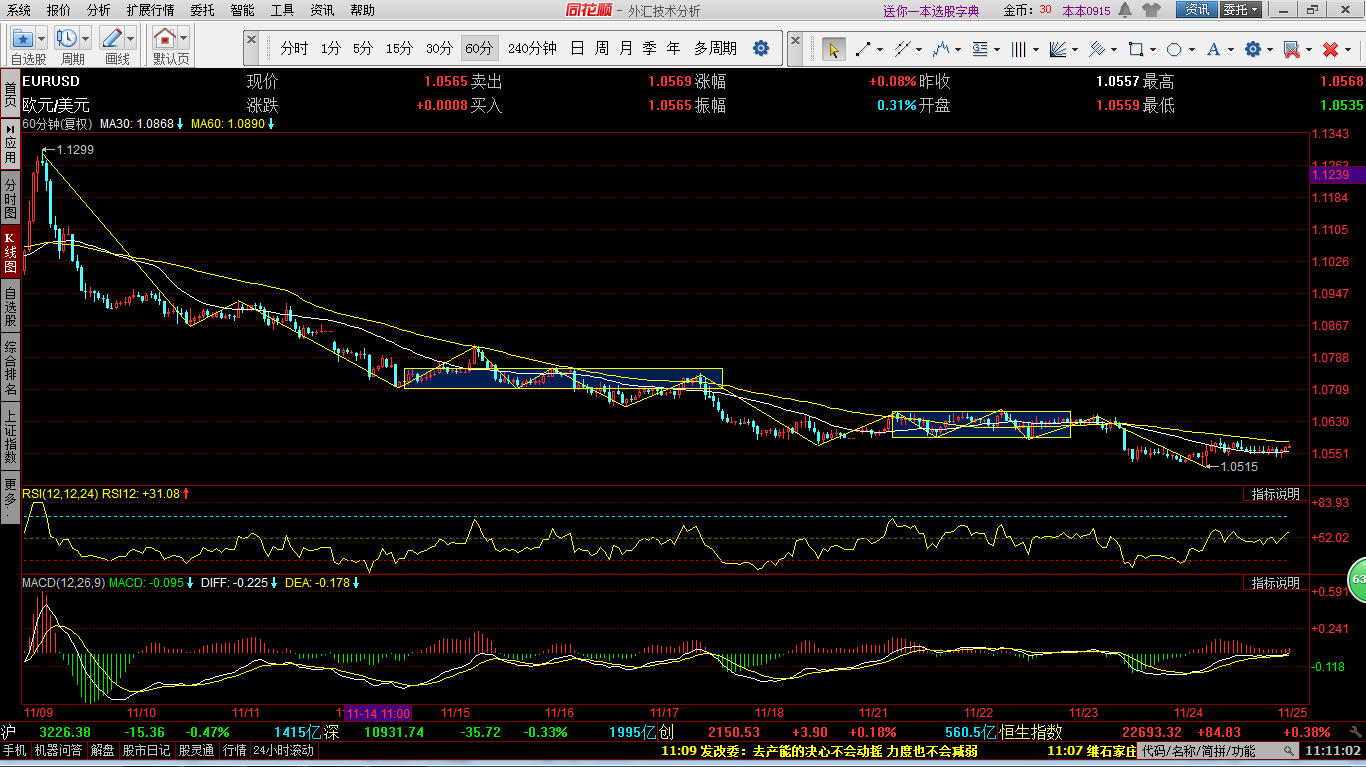Click the scissors delete-drawing tool
1366x767 pixels.
(1291, 49)
